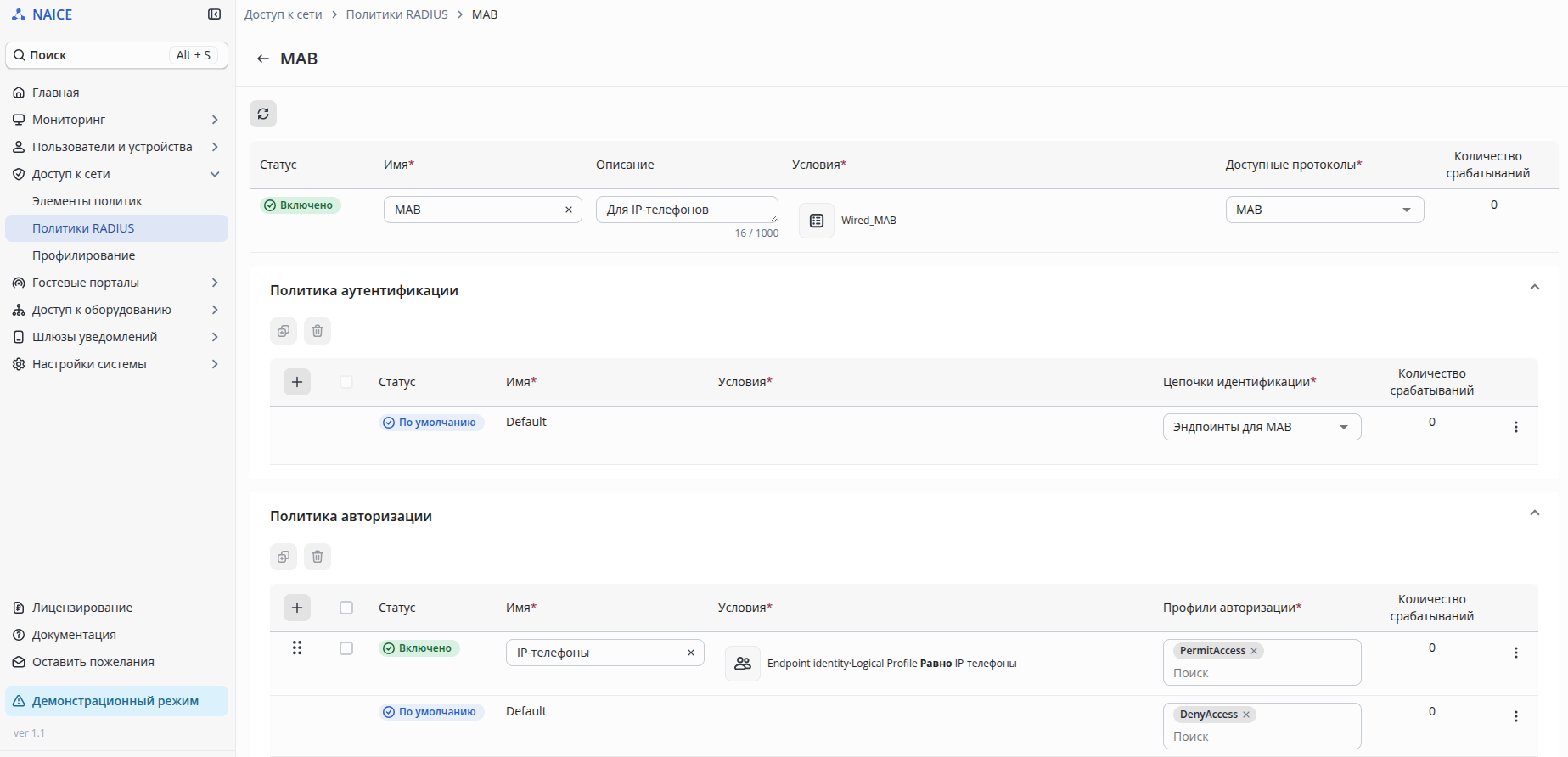Click the Политики RADIUS breadcrumb link
Viewport: 1568px width, 757px height.
396,14
